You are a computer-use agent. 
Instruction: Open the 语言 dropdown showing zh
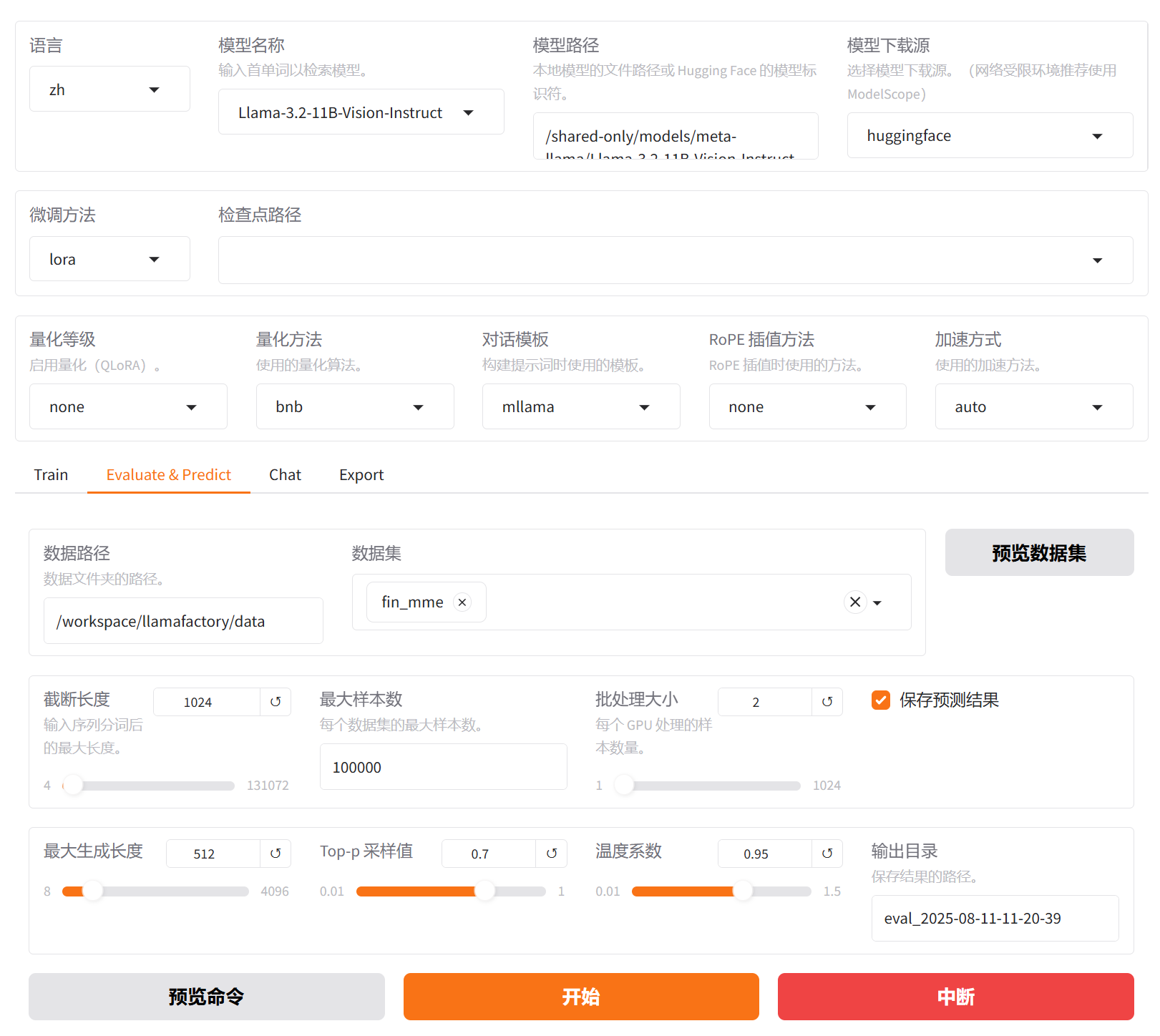pos(109,89)
